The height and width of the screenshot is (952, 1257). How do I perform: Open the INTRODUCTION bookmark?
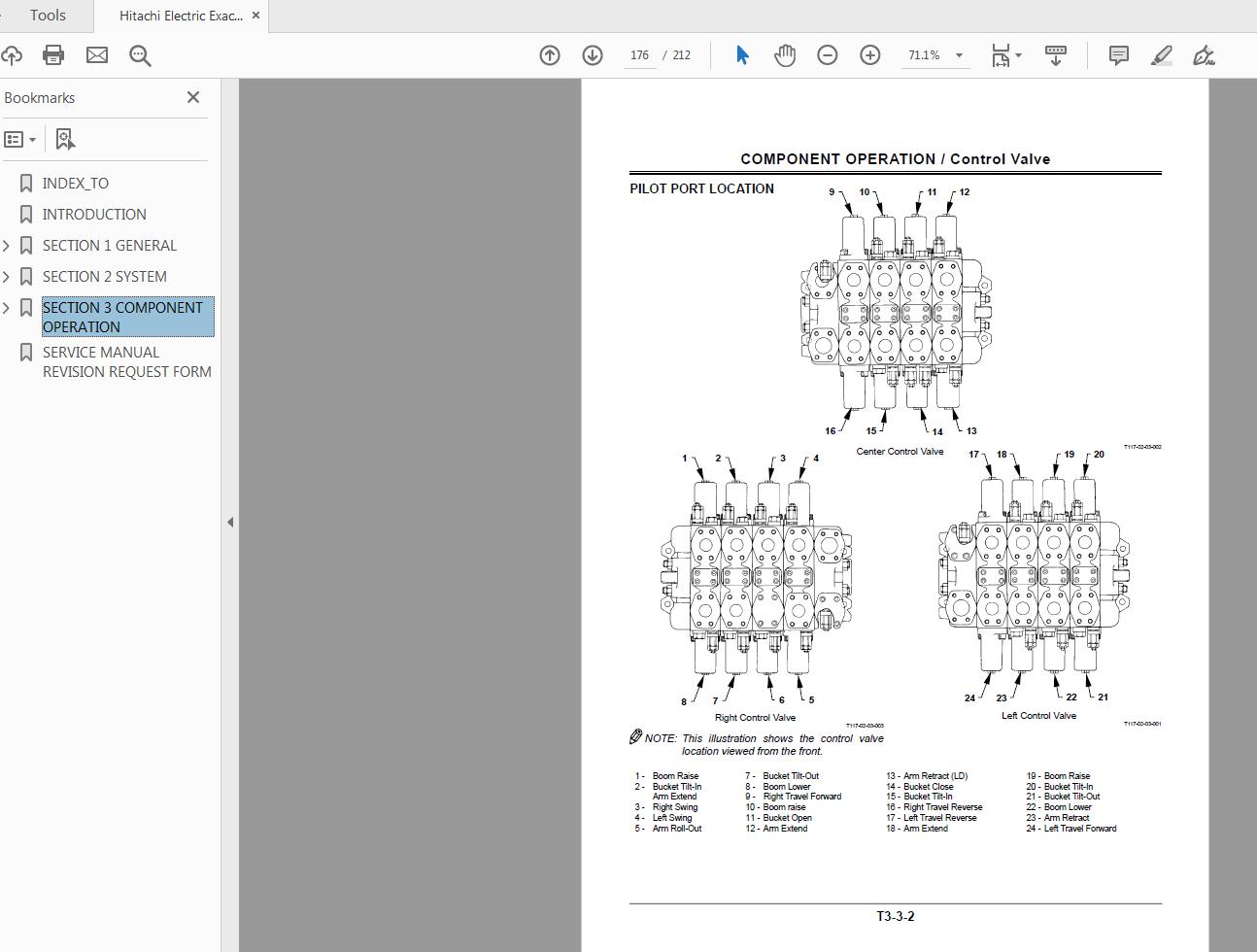click(94, 215)
